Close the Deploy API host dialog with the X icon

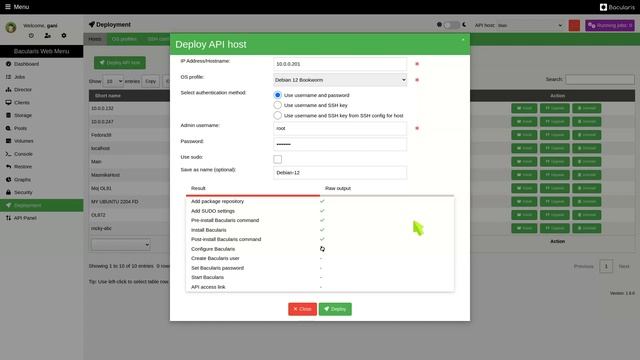click(x=463, y=40)
